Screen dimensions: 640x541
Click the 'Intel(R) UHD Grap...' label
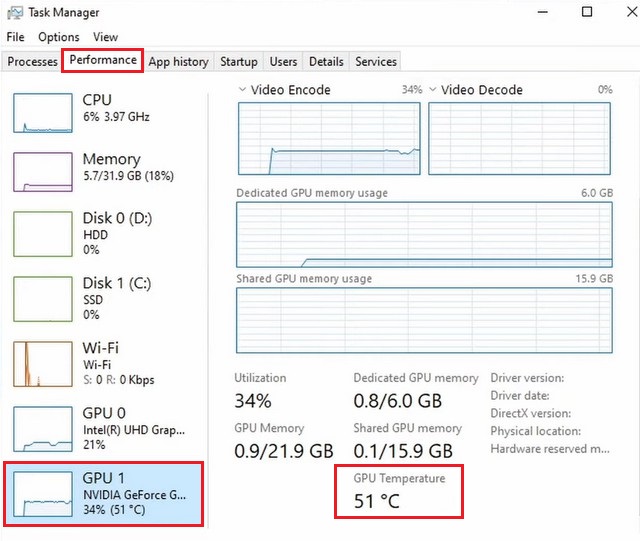134,430
